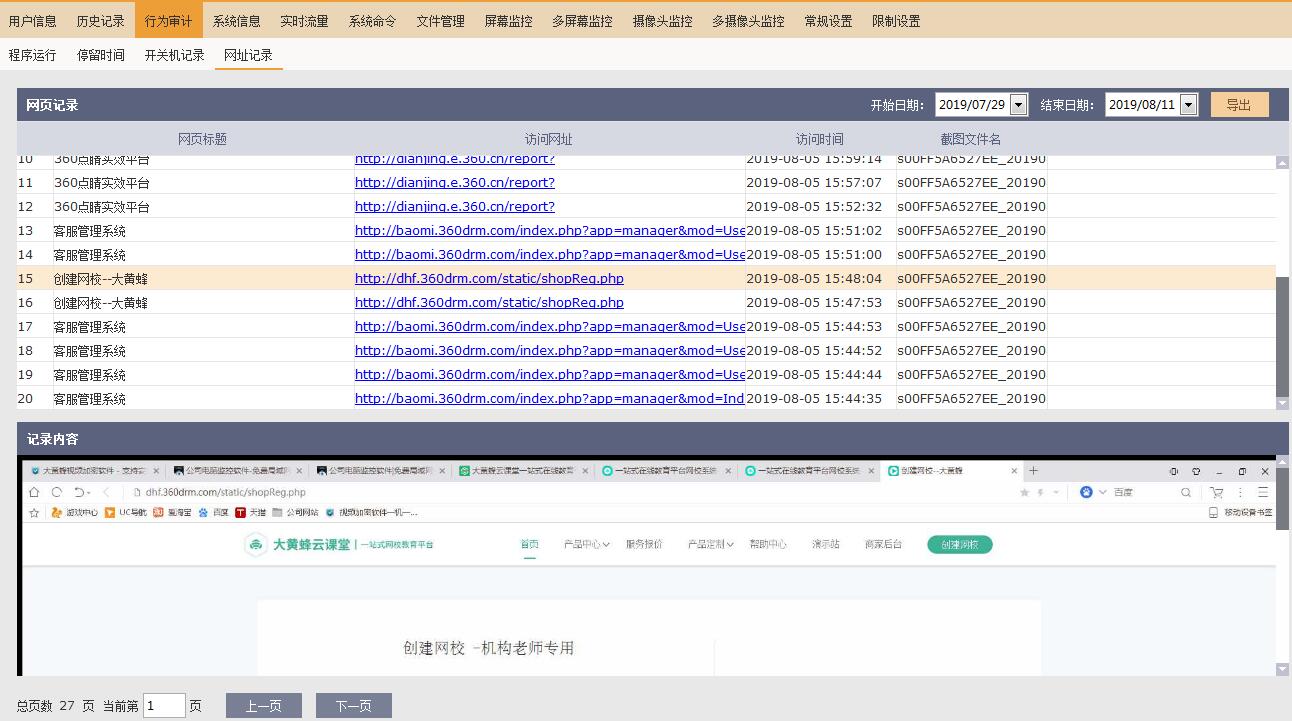Select the 开关机记录 sub-tab

click(174, 55)
